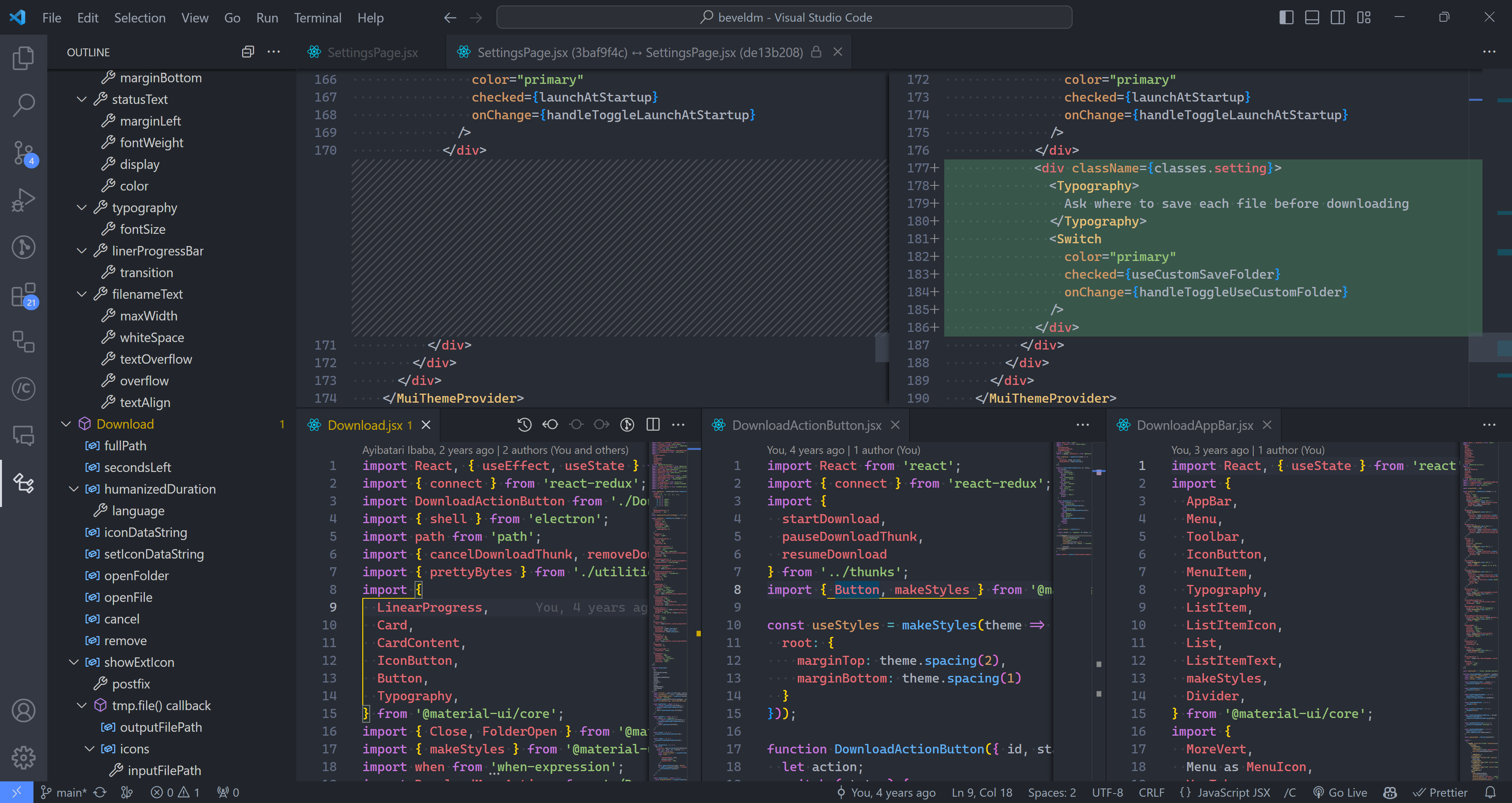Switch to the DownloadAppBar.jsx tab
The width and height of the screenshot is (1512, 803).
(1195, 425)
